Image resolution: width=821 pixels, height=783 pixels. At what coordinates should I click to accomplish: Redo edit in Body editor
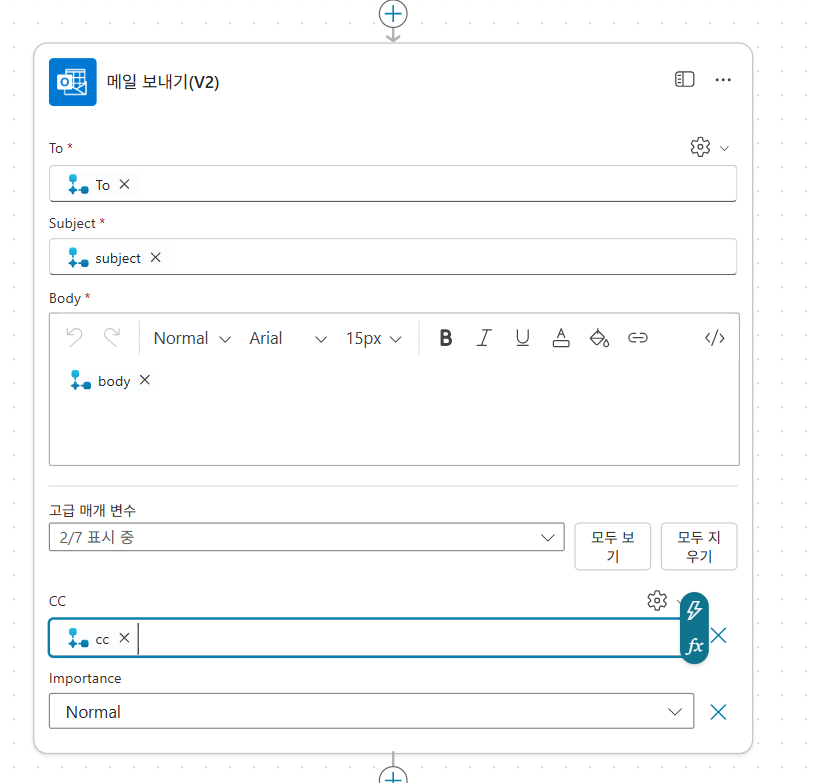pos(112,338)
